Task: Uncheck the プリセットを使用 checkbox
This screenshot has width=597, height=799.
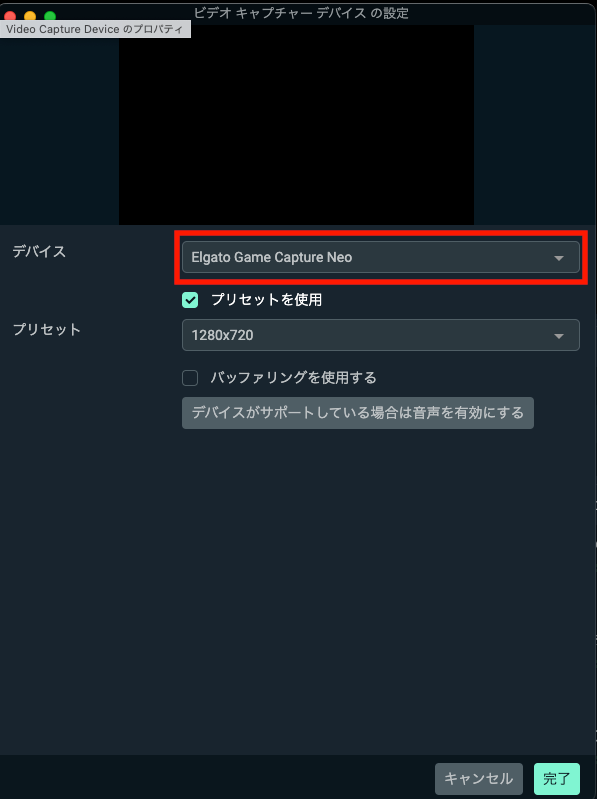Action: click(x=190, y=300)
